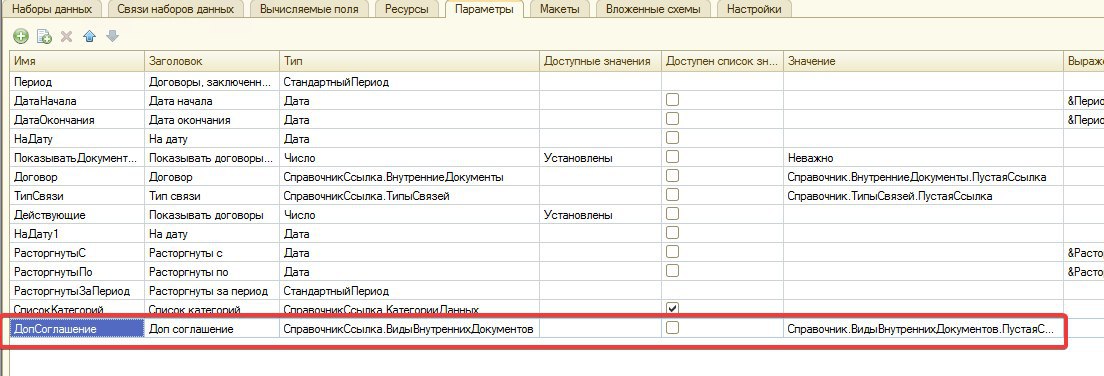
Task: Check the box in РасторгнутыПо row
Action: 672,271
